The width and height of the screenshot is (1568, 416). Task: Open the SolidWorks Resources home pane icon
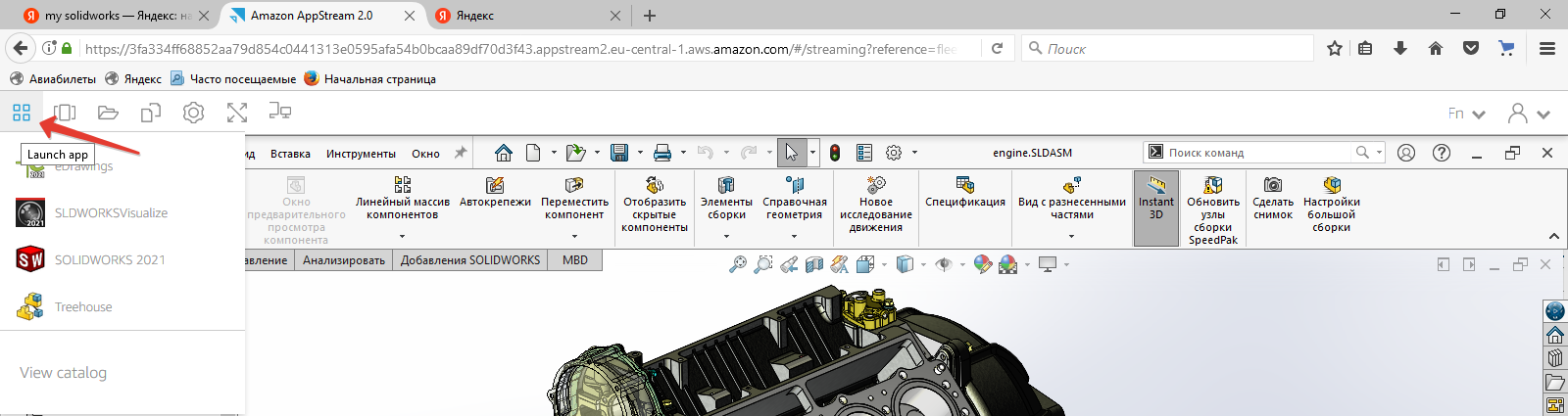(1555, 335)
